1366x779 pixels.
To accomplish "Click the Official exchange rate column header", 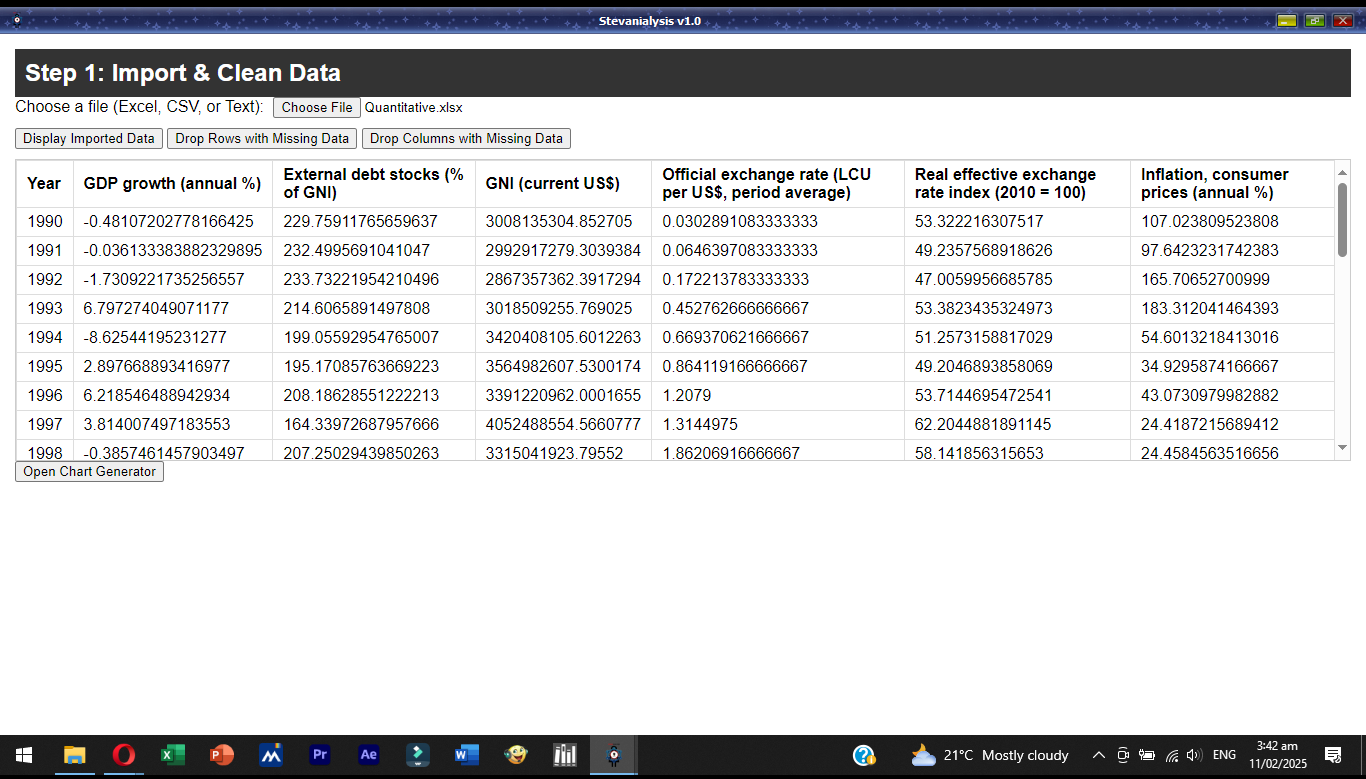I will [777, 183].
